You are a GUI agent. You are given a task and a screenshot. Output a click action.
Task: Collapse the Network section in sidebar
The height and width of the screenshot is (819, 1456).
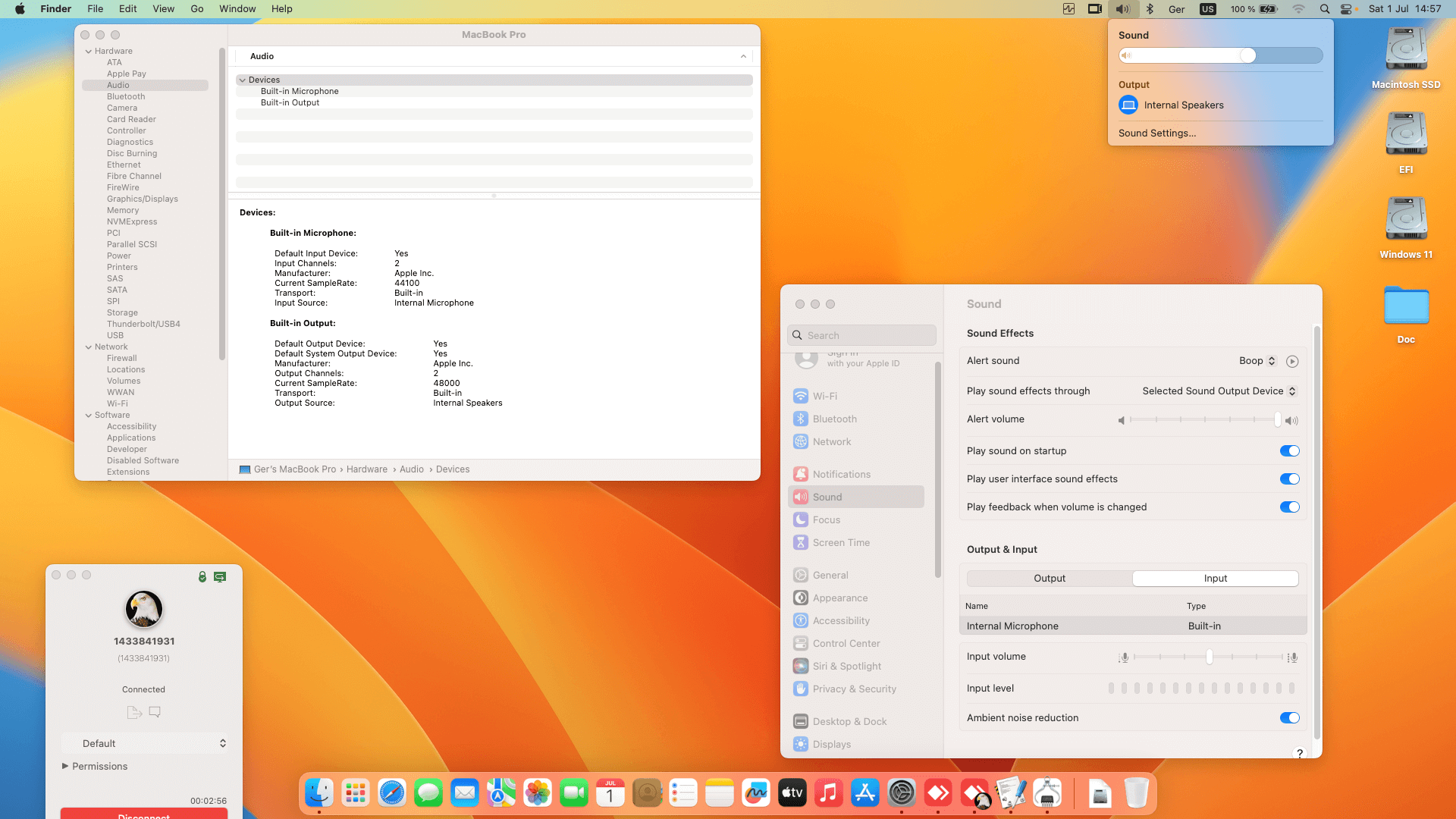89,347
